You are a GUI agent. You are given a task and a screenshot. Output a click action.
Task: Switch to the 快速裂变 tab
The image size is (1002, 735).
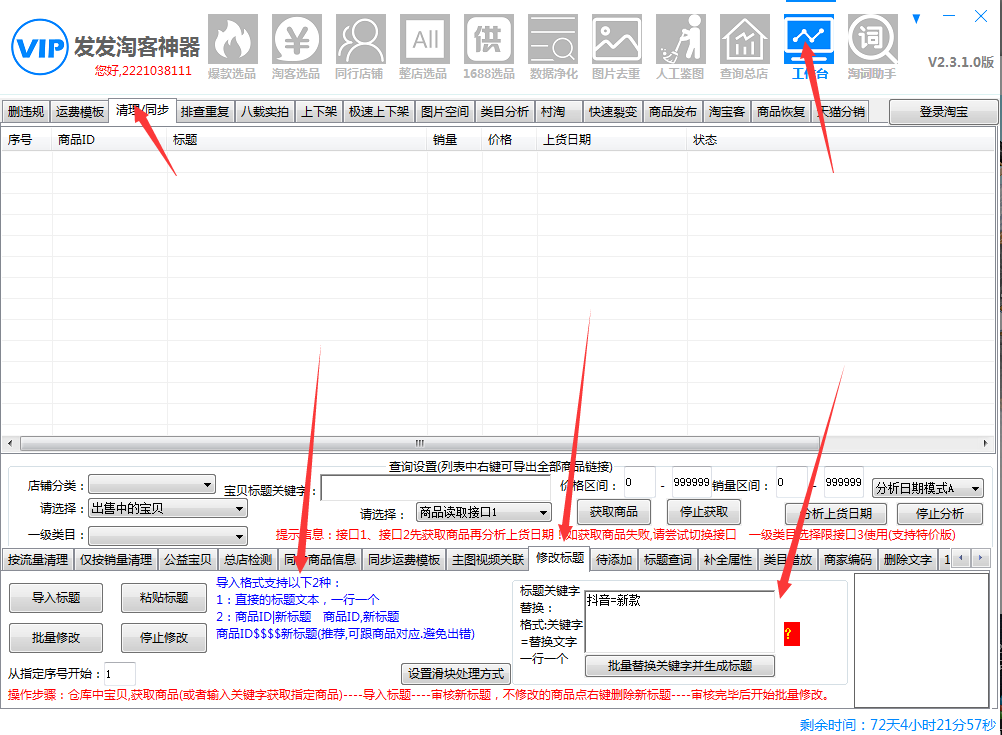(x=613, y=112)
